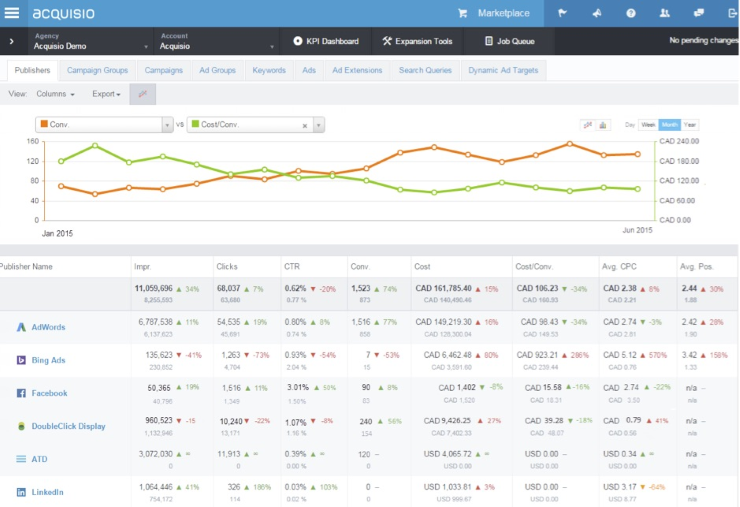This screenshot has height=507, width=740.
Task: Remove the Cost/Conv. comparison metric
Action: [x=305, y=126]
